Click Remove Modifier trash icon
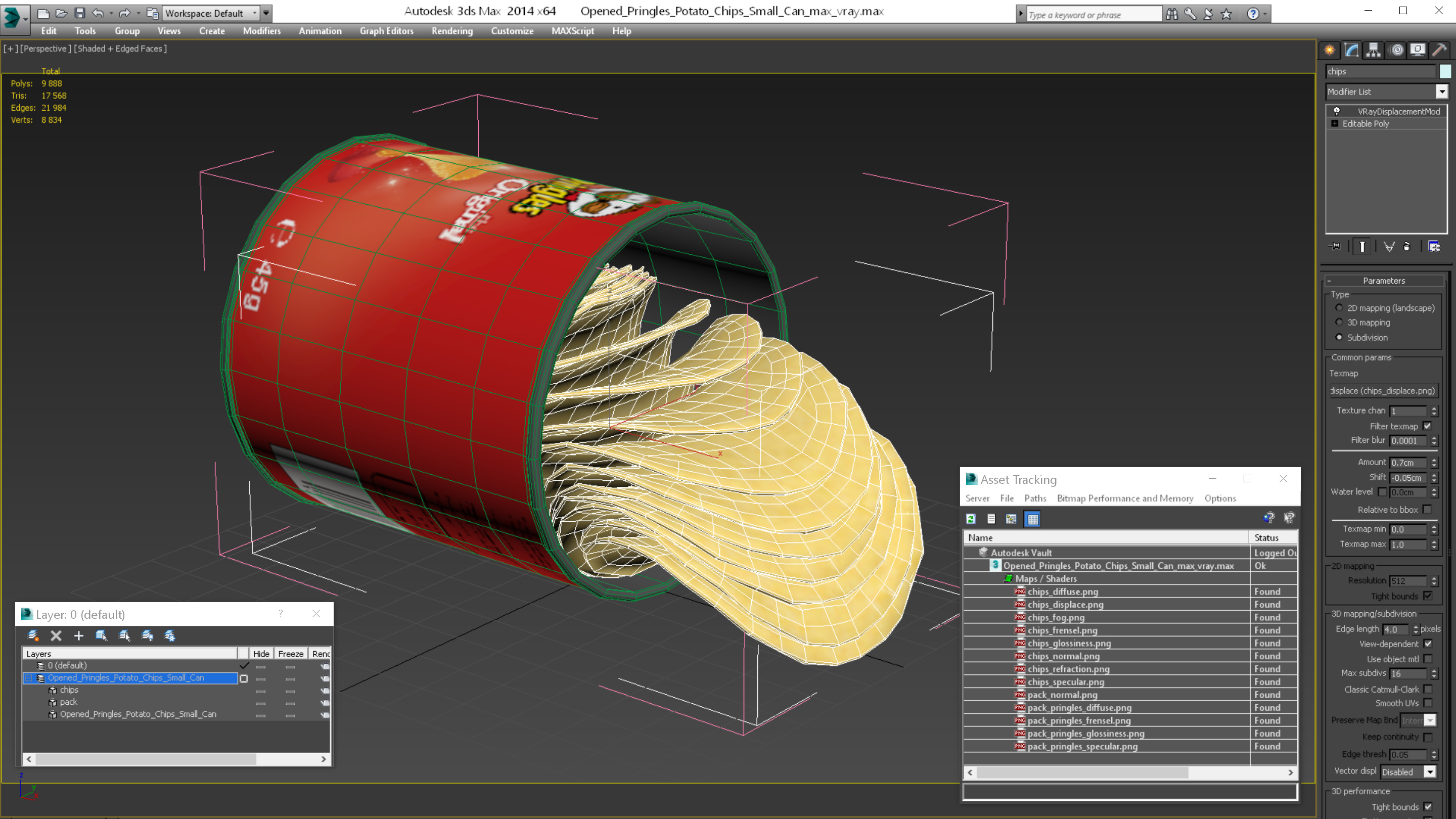The width and height of the screenshot is (1456, 819). click(x=1407, y=246)
